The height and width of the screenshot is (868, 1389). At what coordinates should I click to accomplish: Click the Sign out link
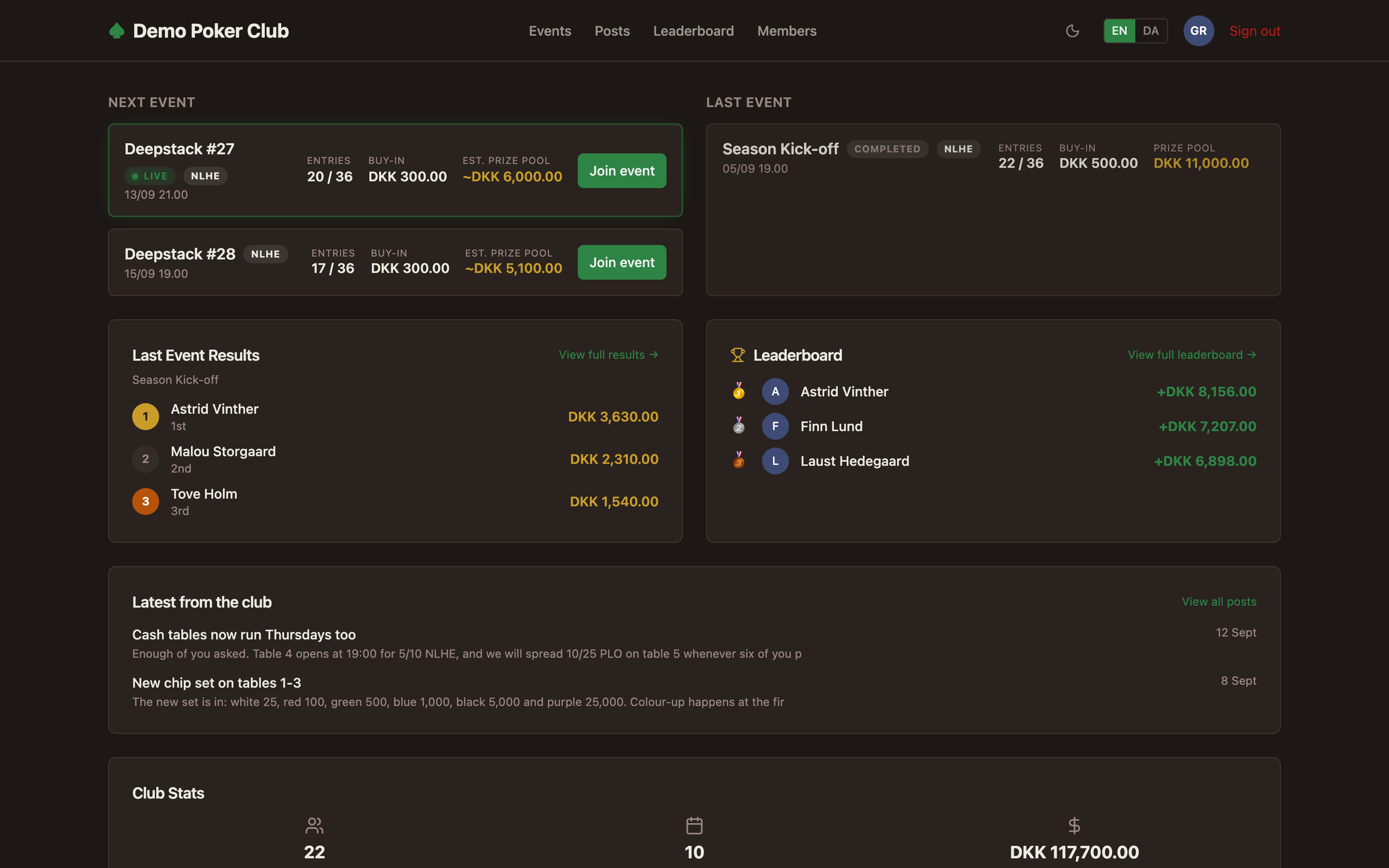click(x=1255, y=31)
